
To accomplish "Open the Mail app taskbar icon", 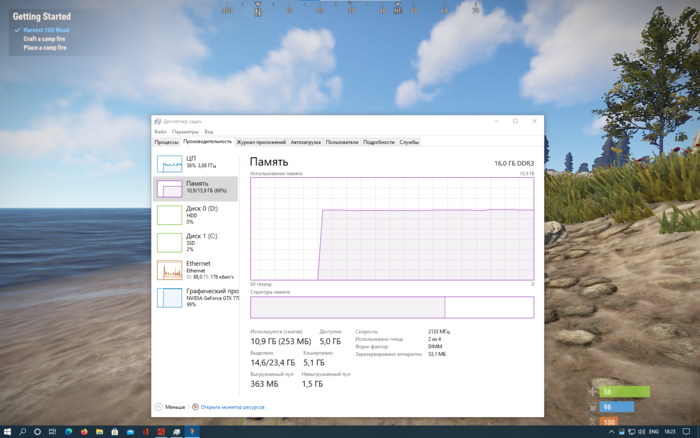I will click(130, 432).
